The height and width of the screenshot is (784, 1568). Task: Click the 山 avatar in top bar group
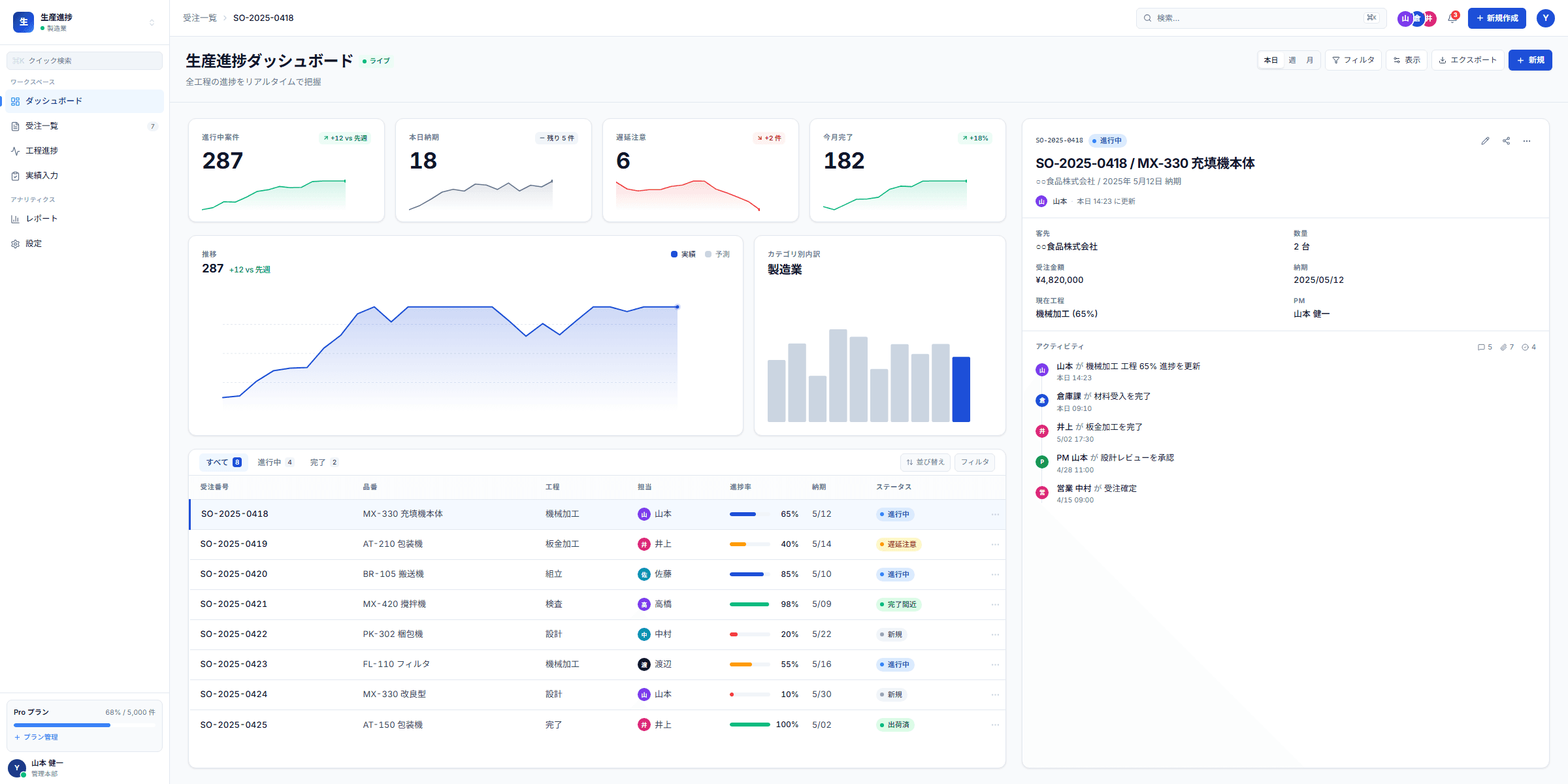(1405, 18)
